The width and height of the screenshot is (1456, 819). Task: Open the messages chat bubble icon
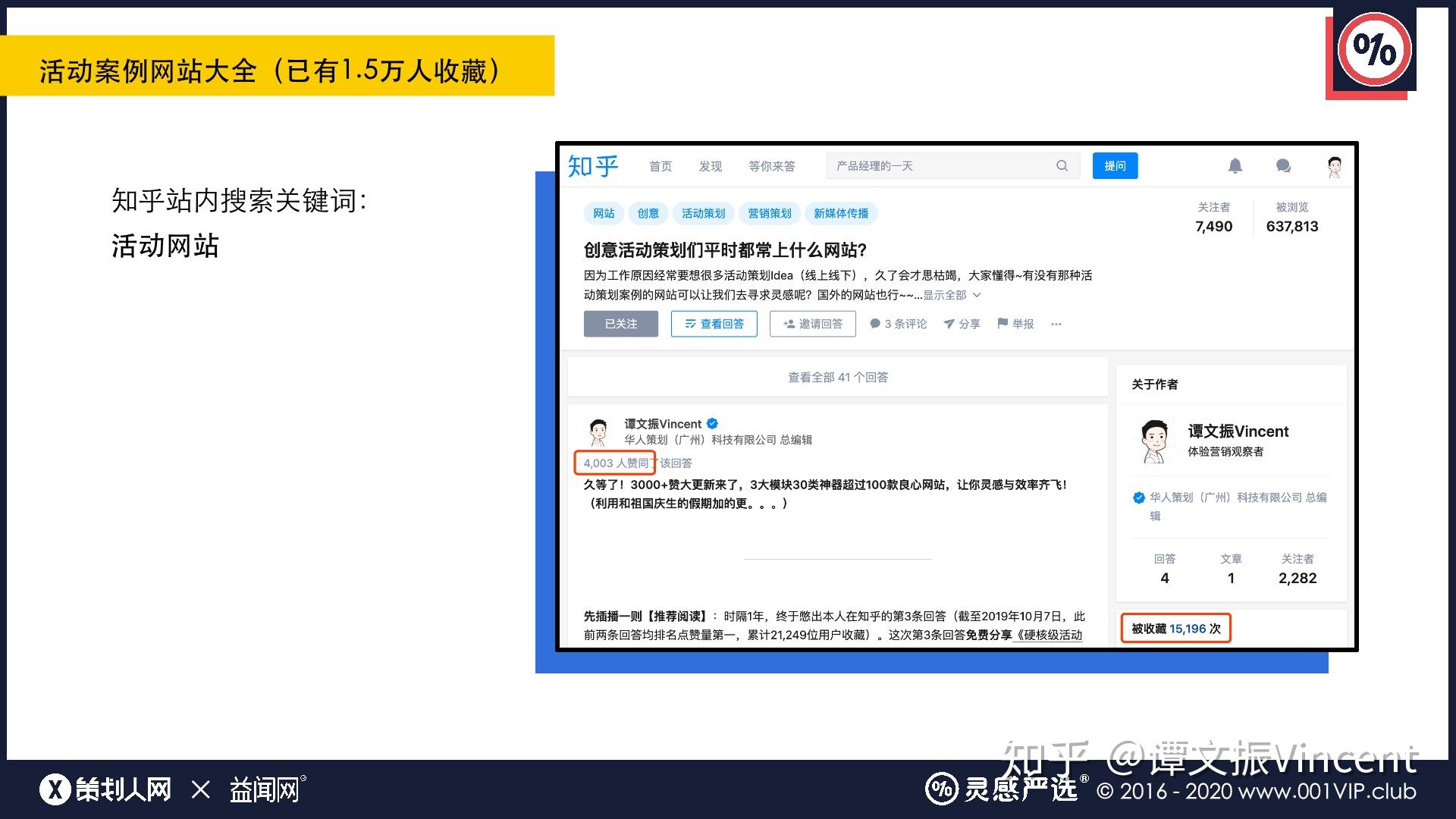1283,166
